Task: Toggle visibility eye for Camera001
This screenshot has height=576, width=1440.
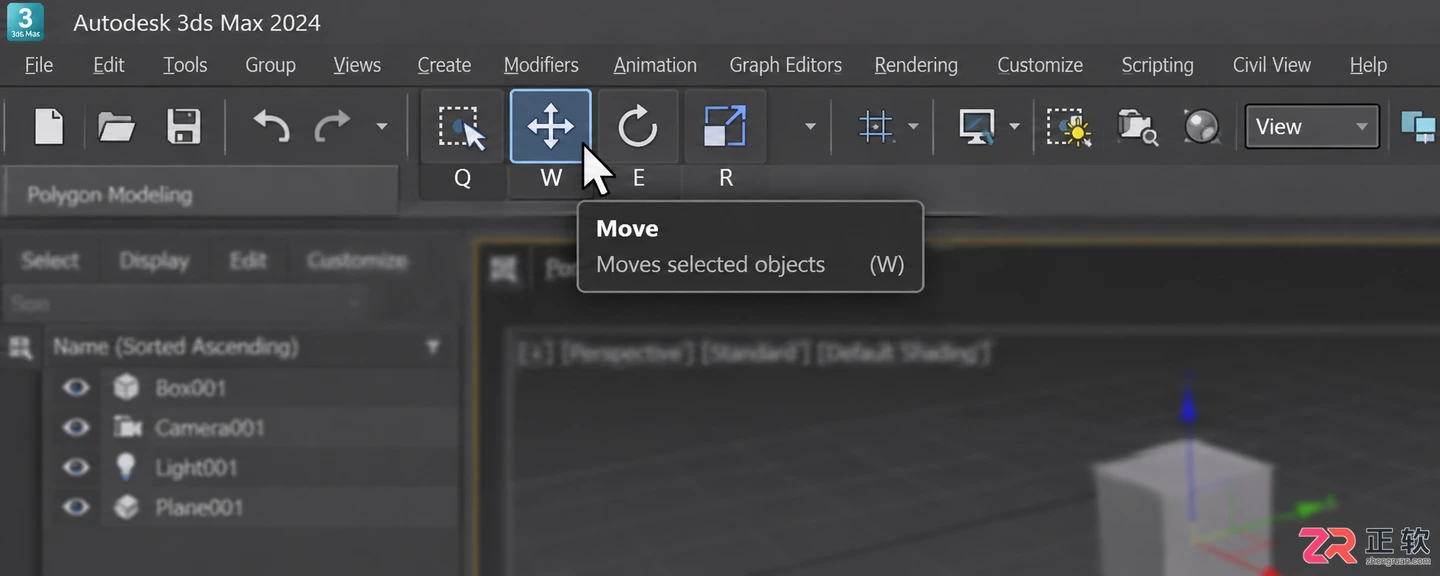Action: tap(76, 428)
